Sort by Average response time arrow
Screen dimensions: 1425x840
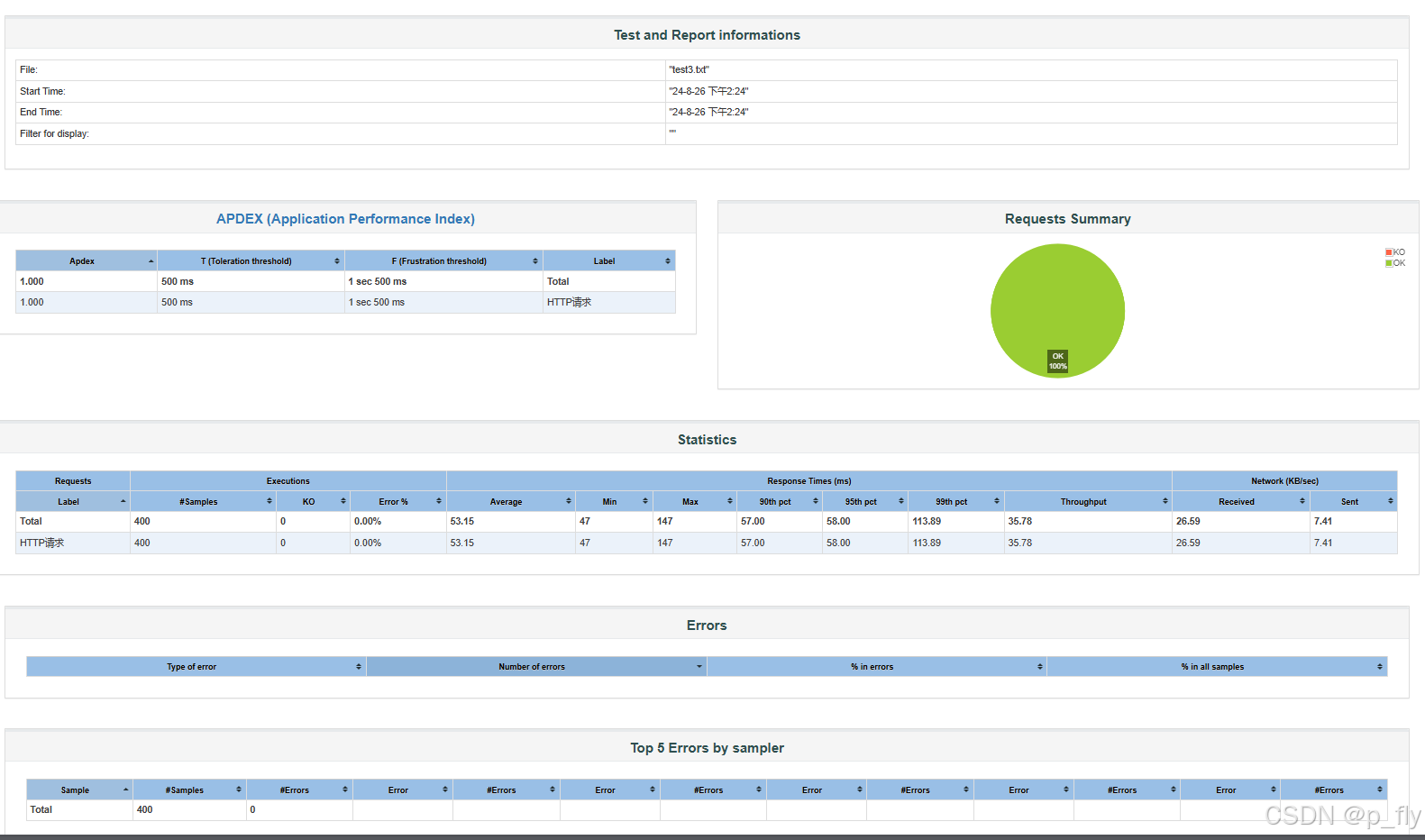coord(568,502)
